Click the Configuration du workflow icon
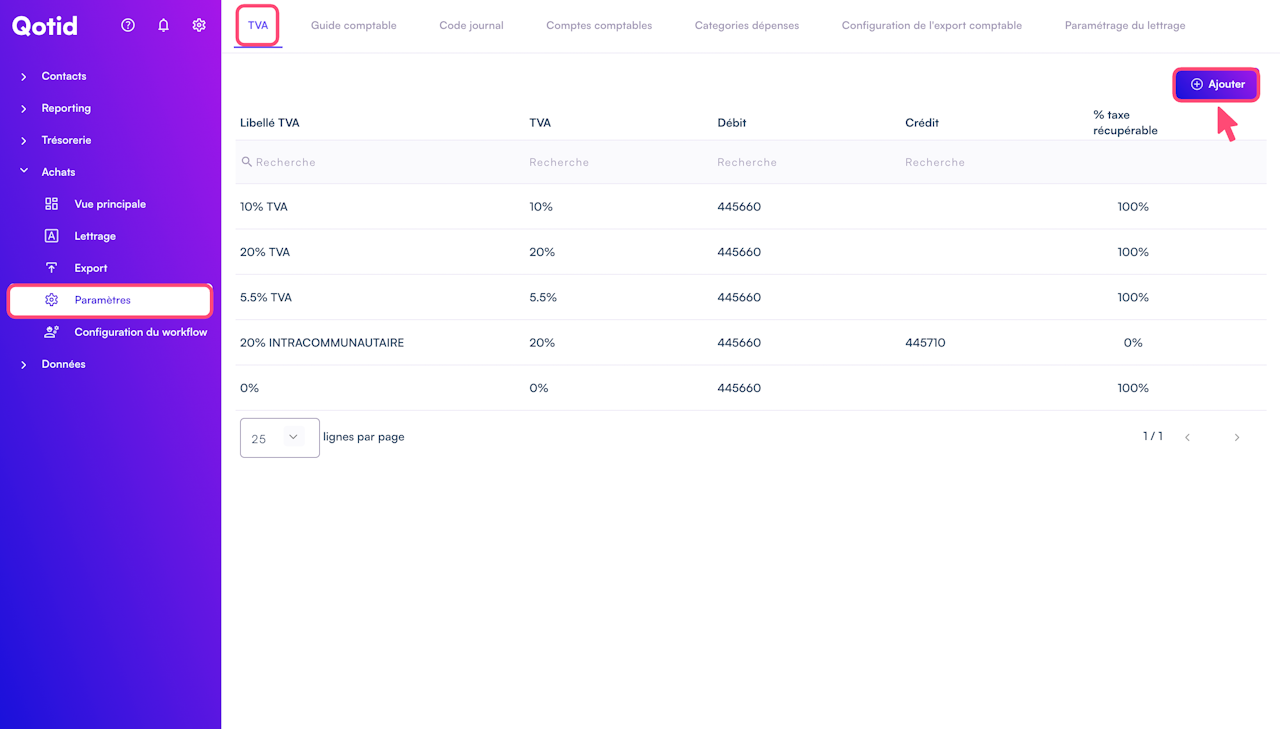The image size is (1280, 729). click(52, 332)
